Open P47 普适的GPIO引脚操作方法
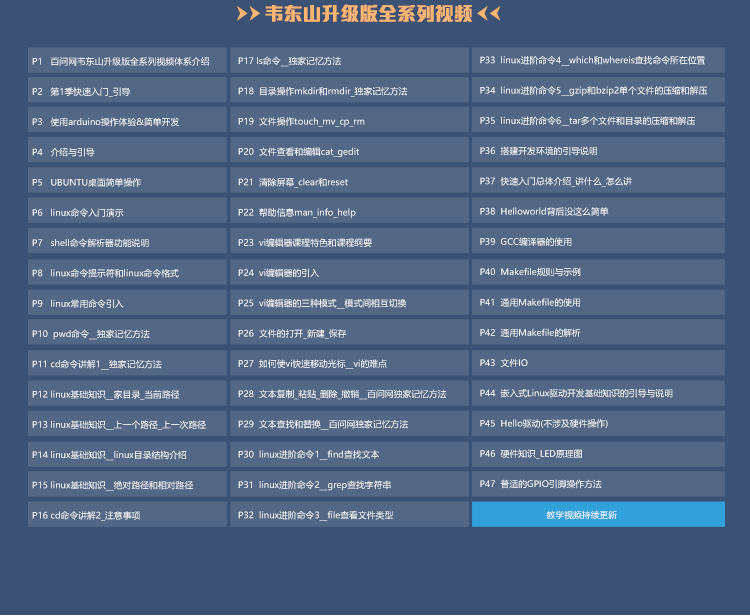750x616 pixels. point(598,484)
